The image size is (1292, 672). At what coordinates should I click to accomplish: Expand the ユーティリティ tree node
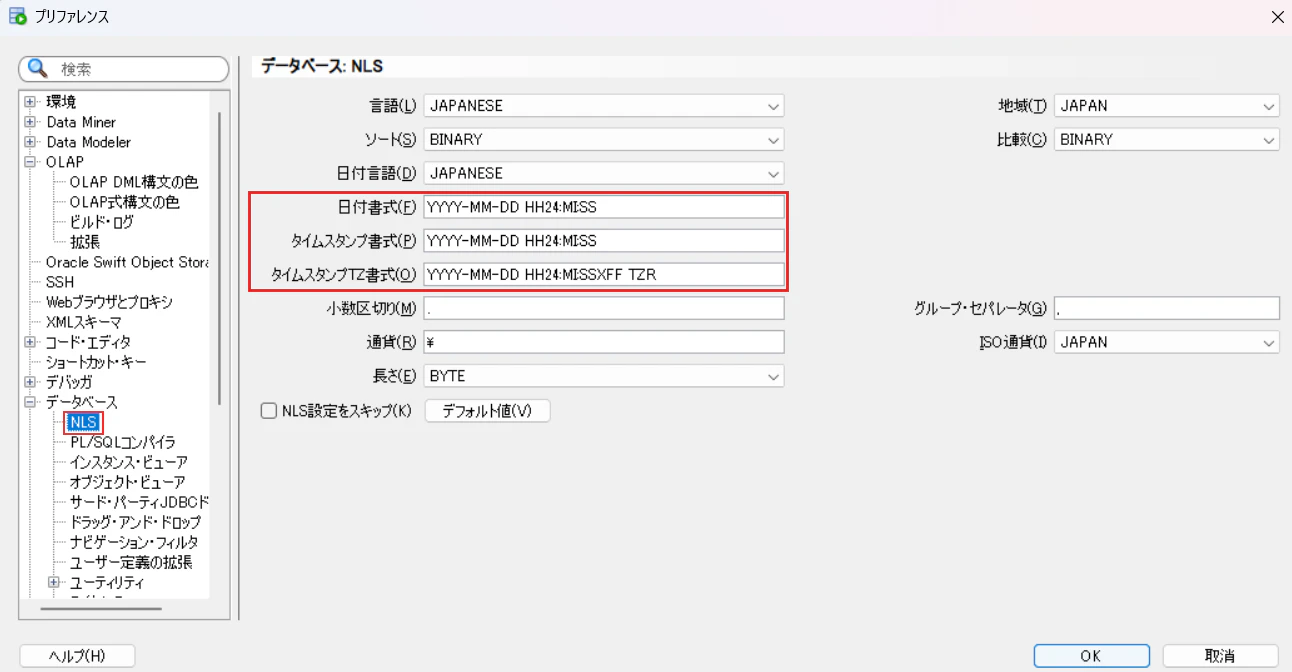tap(54, 582)
